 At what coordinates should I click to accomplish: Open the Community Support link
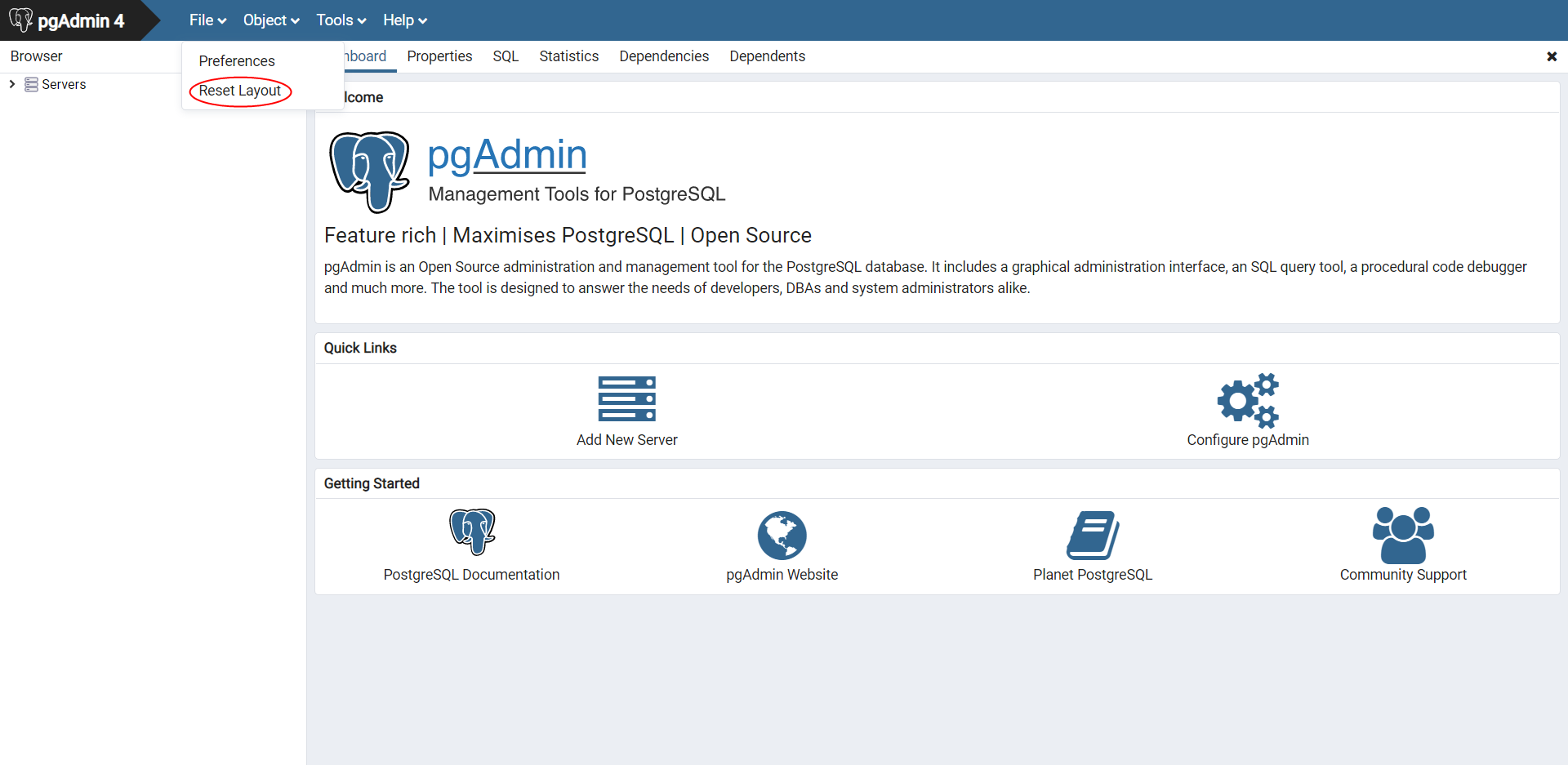pos(1403,575)
